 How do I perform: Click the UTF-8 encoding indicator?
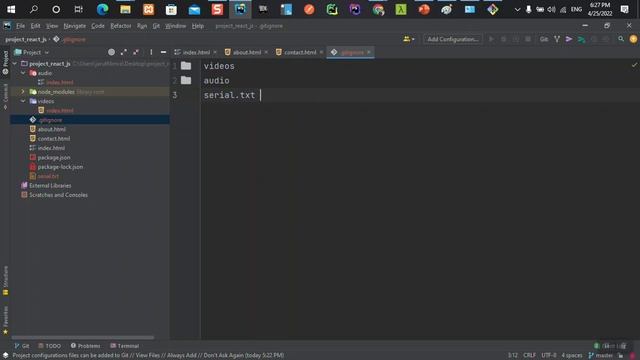pyautogui.click(x=549, y=356)
